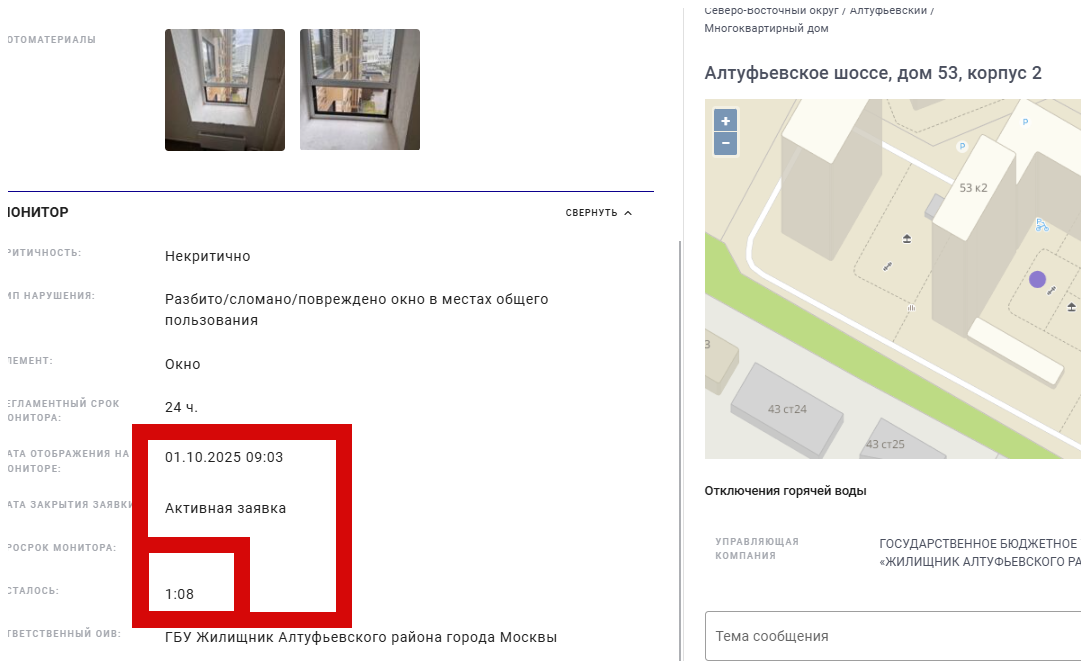Open the first window photo thumbnail
Screen dimensions: 1081x661
[225, 90]
